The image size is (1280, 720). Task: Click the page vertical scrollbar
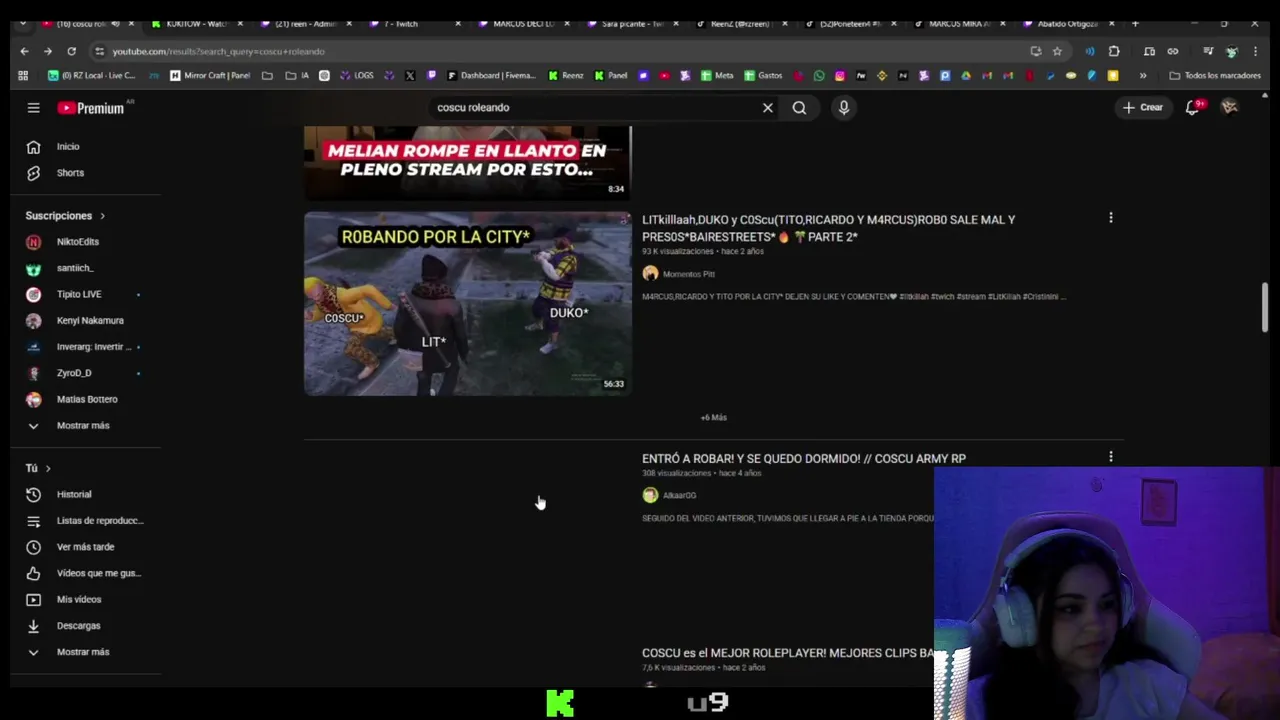(1265, 308)
